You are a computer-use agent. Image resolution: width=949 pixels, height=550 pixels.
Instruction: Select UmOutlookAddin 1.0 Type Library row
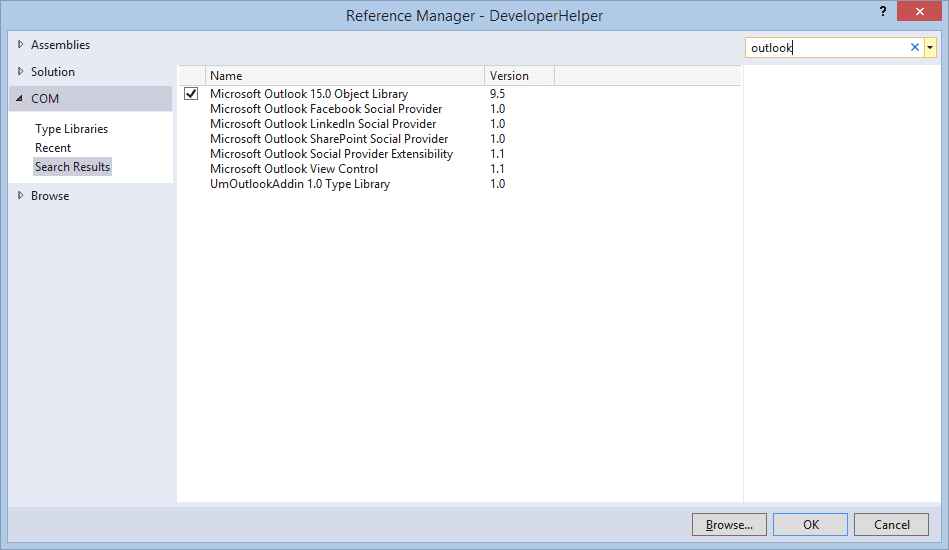point(460,184)
